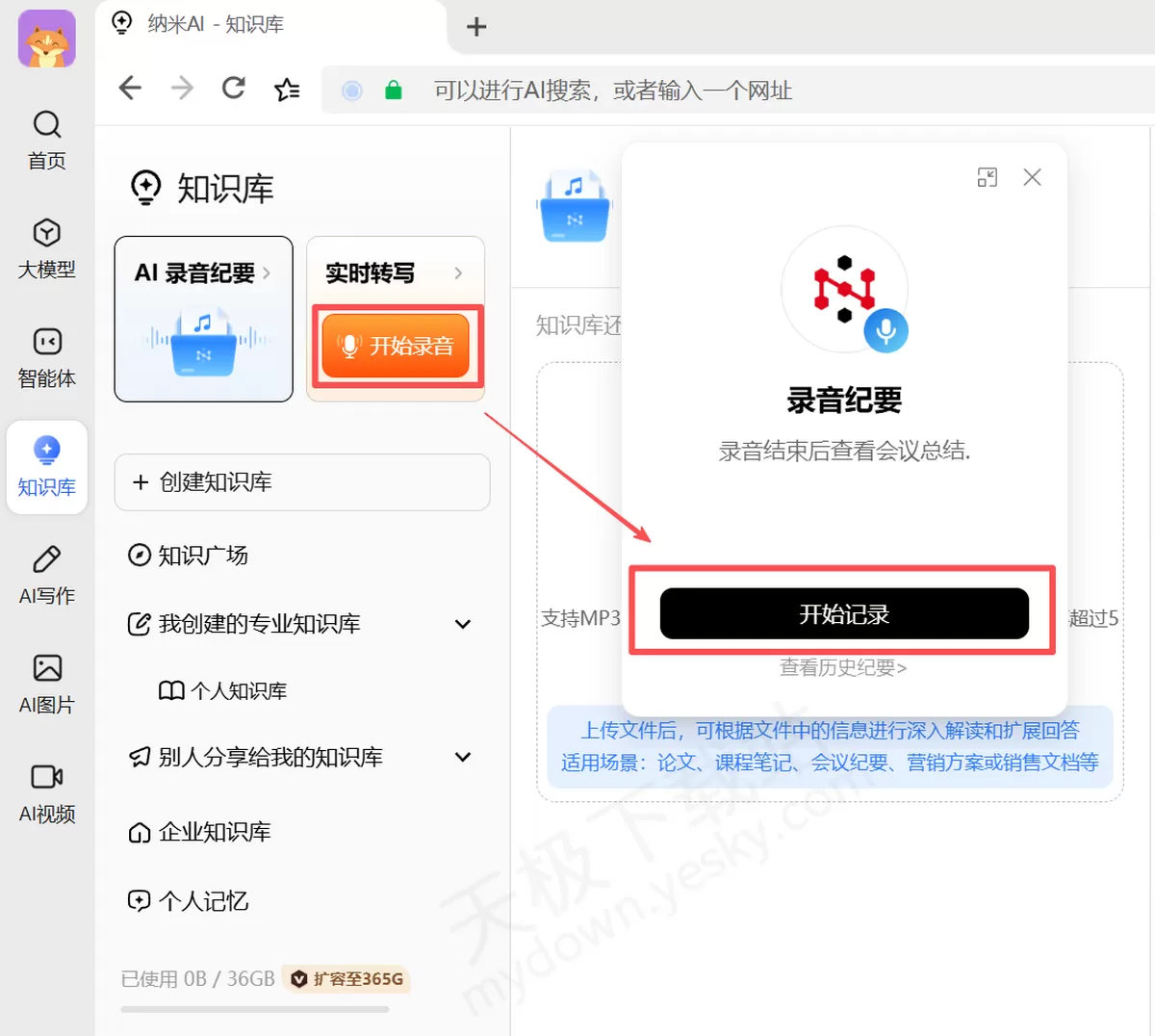Image resolution: width=1155 pixels, height=1036 pixels.
Task: Click the 上传文件后 blue hint text
Action: coord(830,731)
